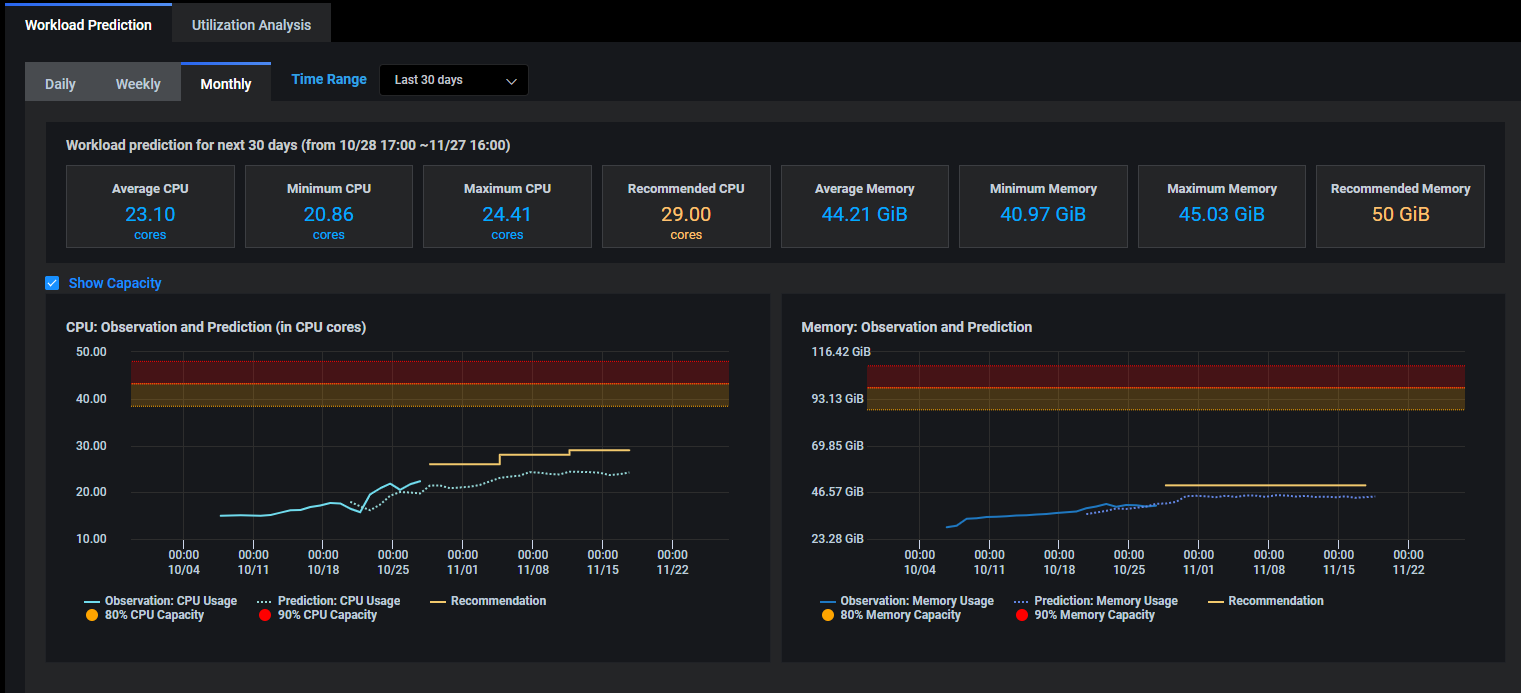Click the red 90% CPU Capacity legend dot

click(264, 615)
